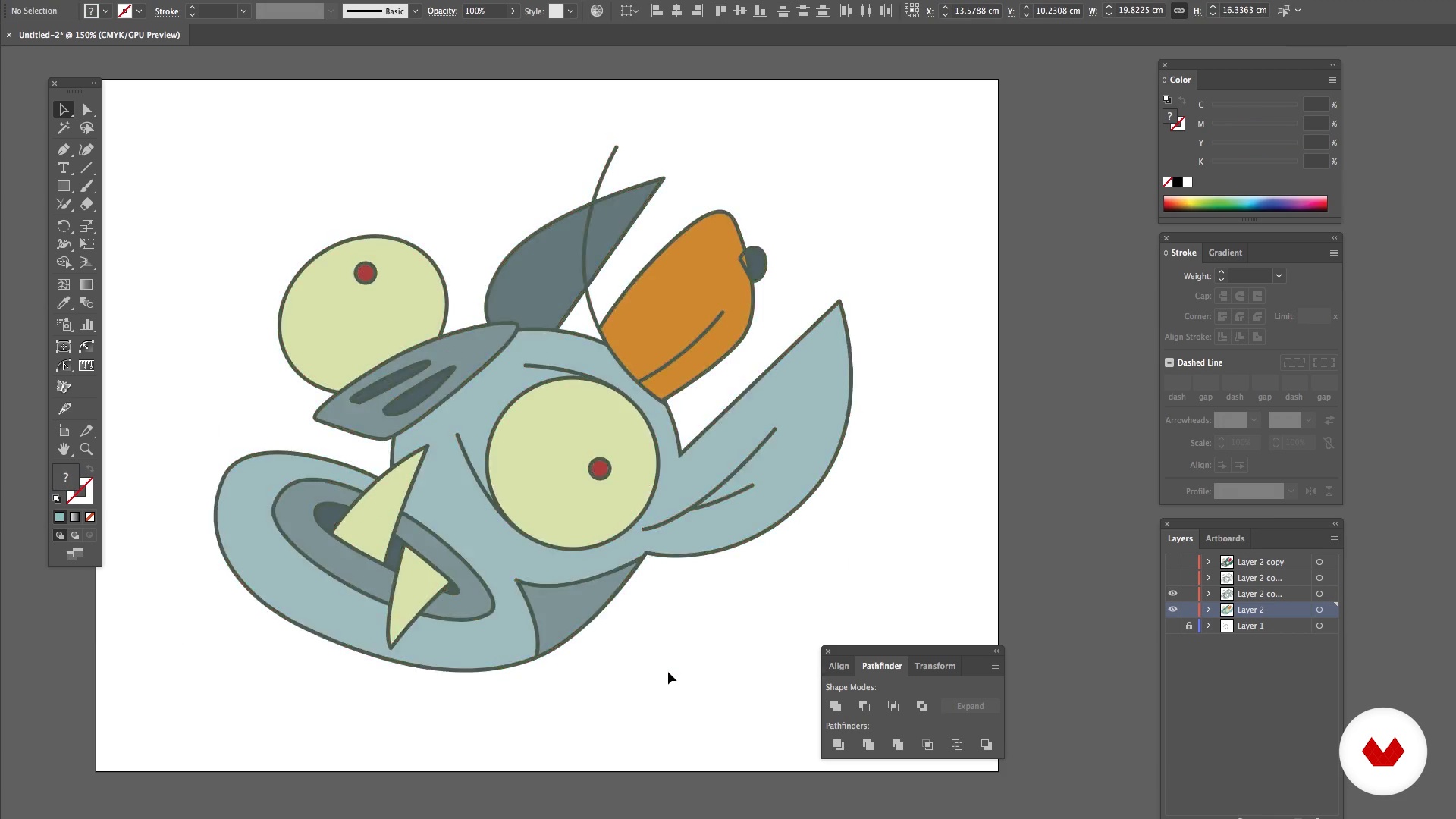Switch to the Gradient tab

click(1225, 253)
